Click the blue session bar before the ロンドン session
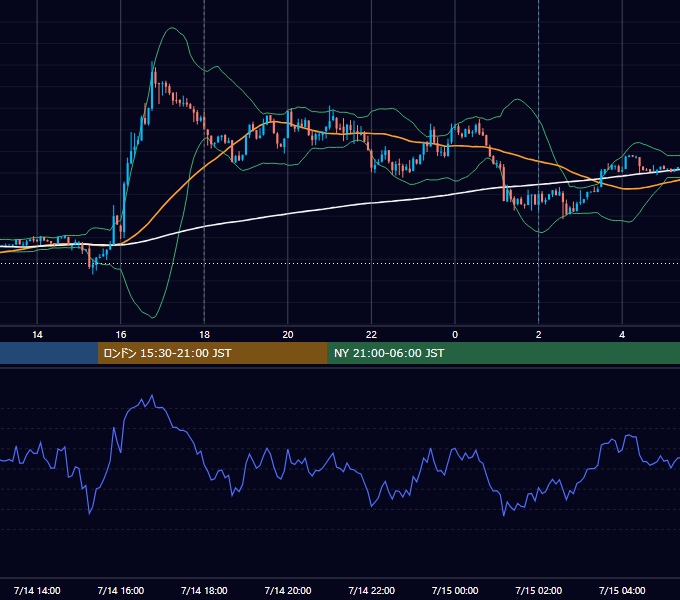The image size is (680, 600). (x=49, y=353)
